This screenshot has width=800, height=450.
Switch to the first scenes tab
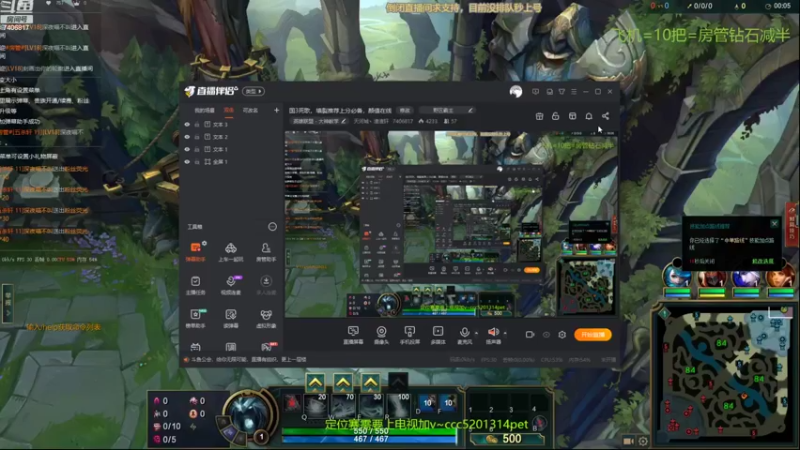pyautogui.click(x=205, y=110)
